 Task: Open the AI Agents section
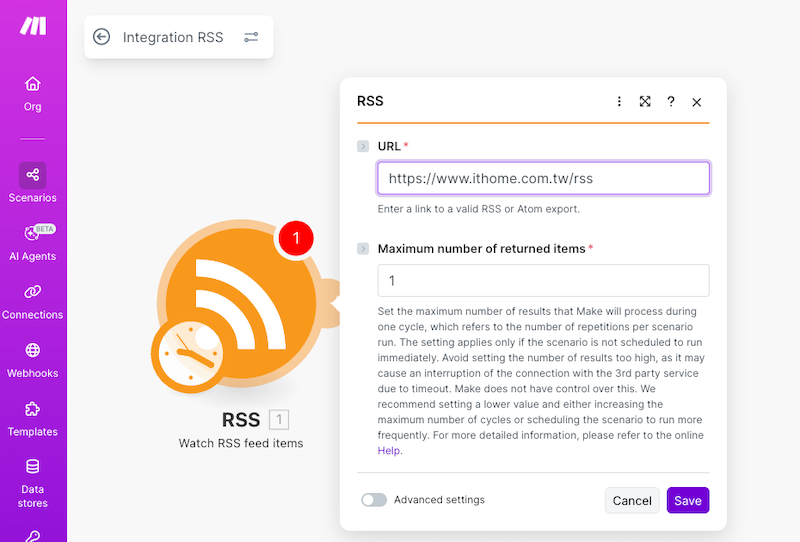33,243
